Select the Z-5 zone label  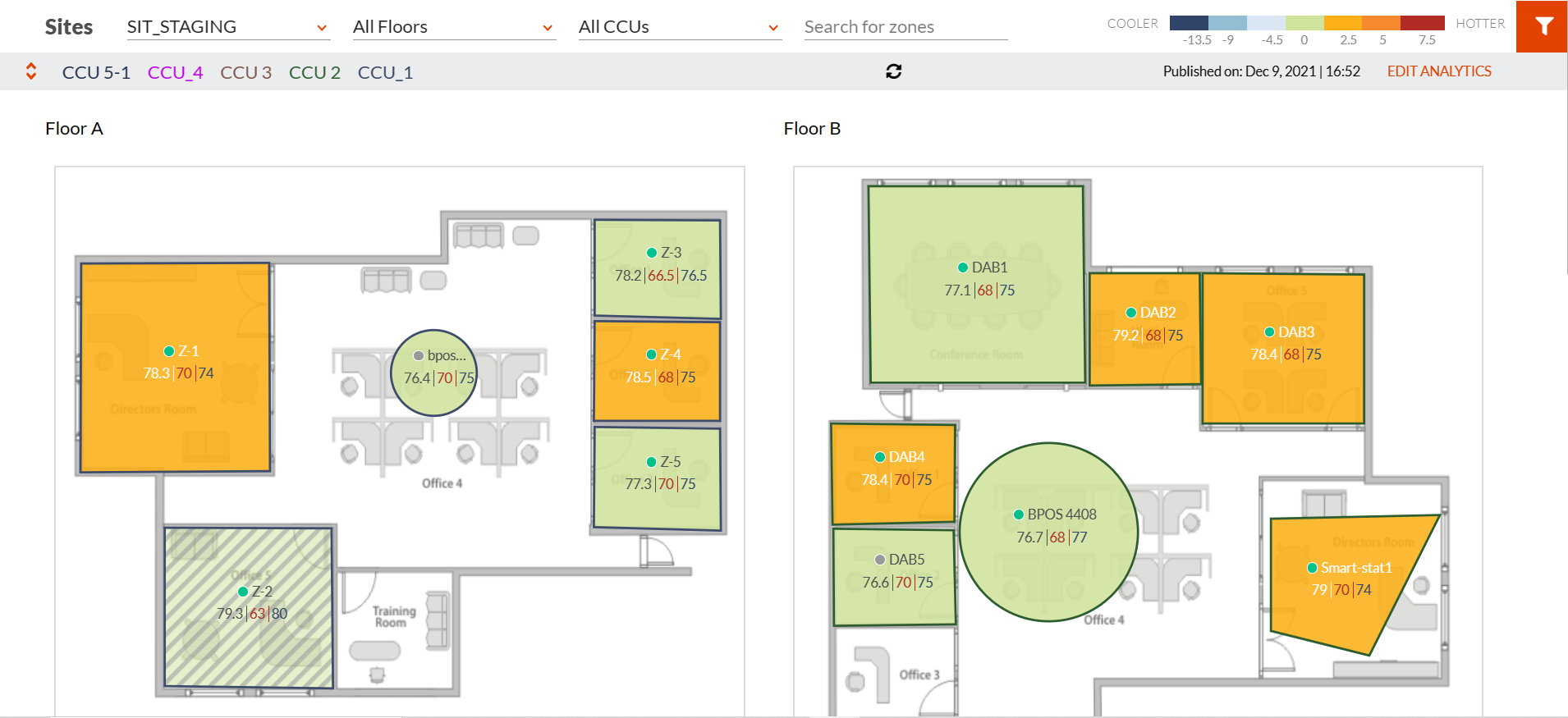coord(671,462)
